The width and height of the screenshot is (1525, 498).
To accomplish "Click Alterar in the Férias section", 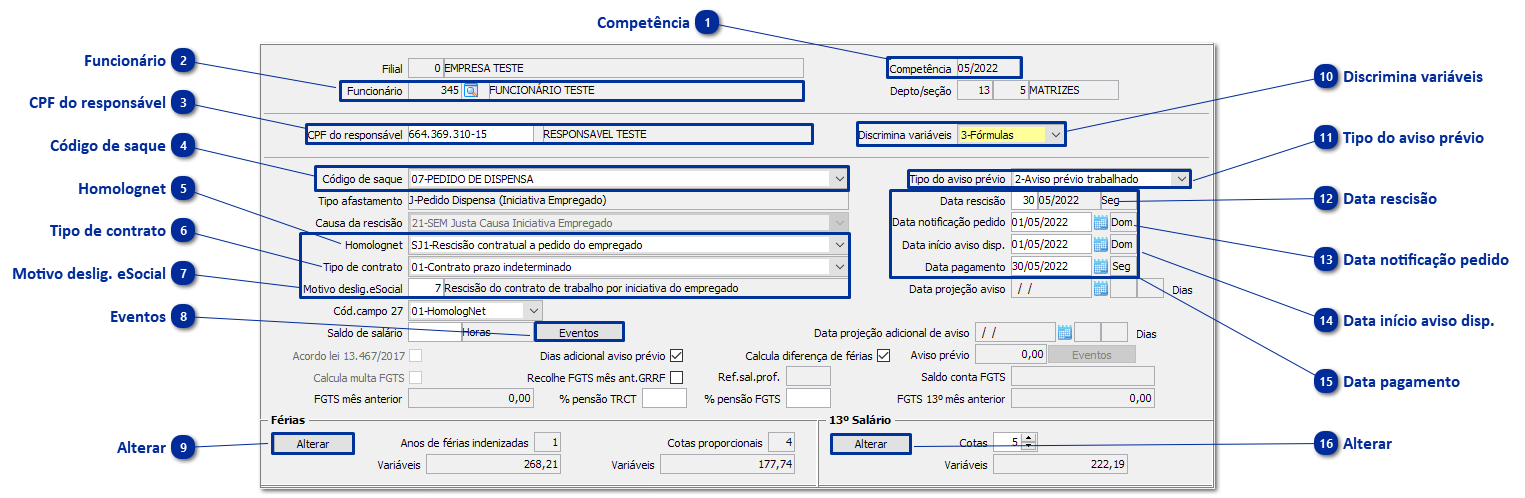I will point(312,442).
